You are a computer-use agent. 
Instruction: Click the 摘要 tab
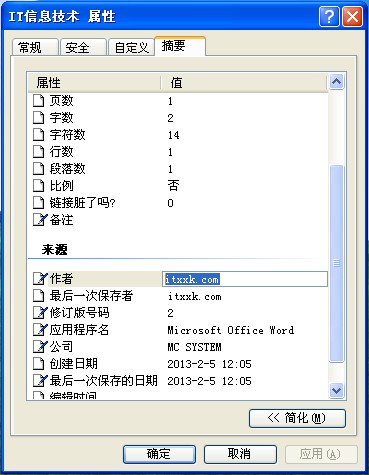click(x=180, y=46)
